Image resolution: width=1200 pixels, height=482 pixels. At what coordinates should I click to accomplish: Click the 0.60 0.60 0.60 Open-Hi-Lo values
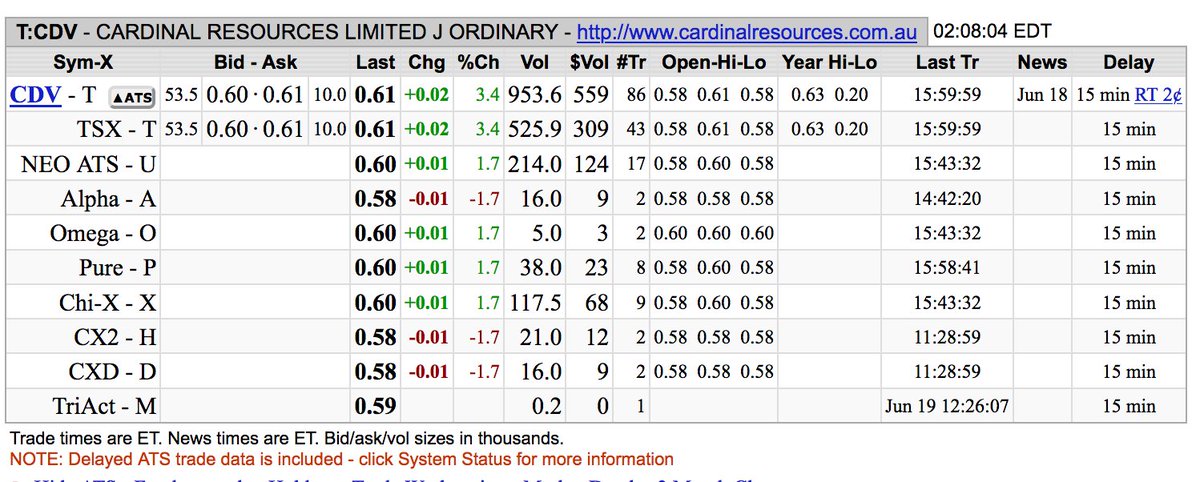click(714, 234)
